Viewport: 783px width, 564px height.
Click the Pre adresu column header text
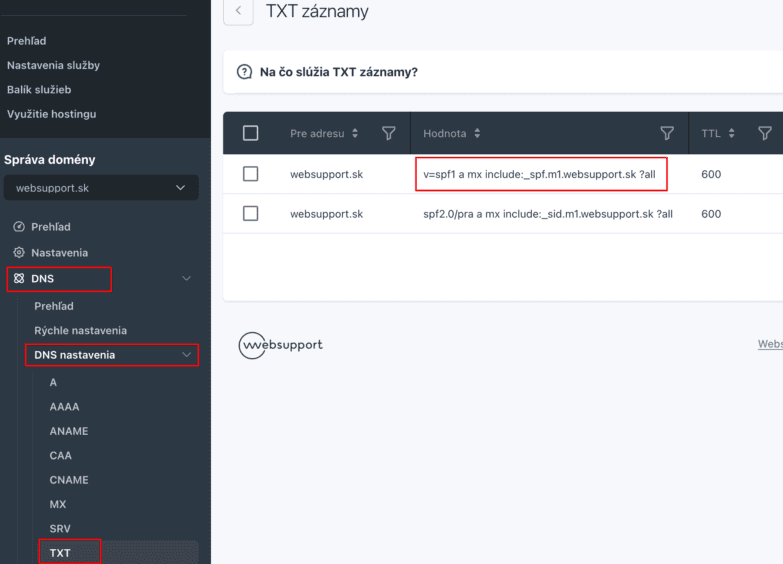point(317,133)
